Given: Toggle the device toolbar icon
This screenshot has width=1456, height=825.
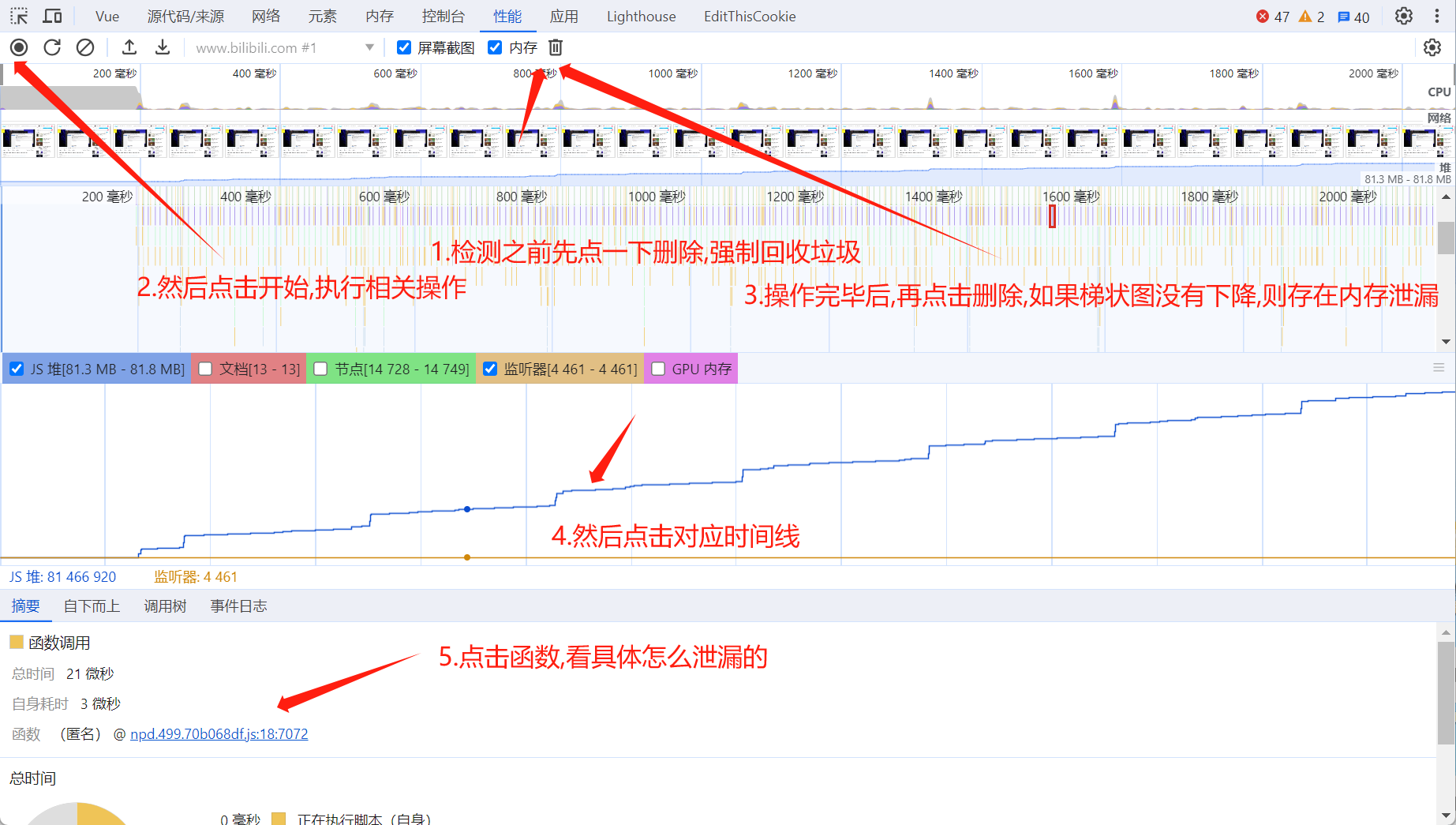Looking at the screenshot, I should [x=53, y=17].
